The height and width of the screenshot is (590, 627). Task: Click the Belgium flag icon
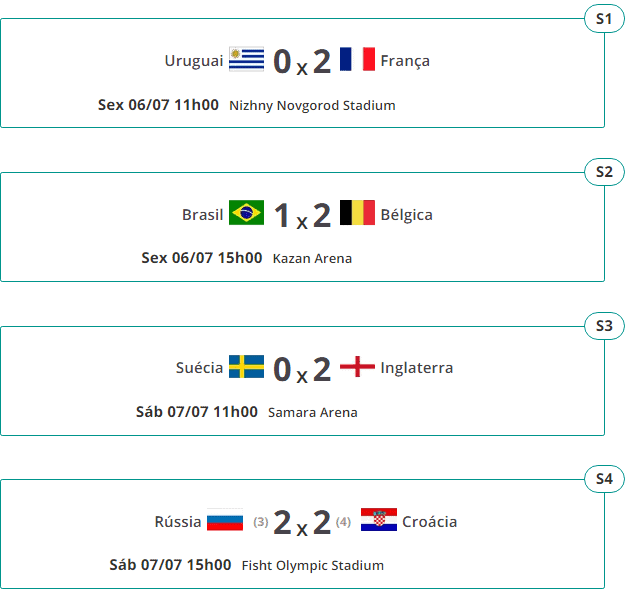click(x=357, y=213)
